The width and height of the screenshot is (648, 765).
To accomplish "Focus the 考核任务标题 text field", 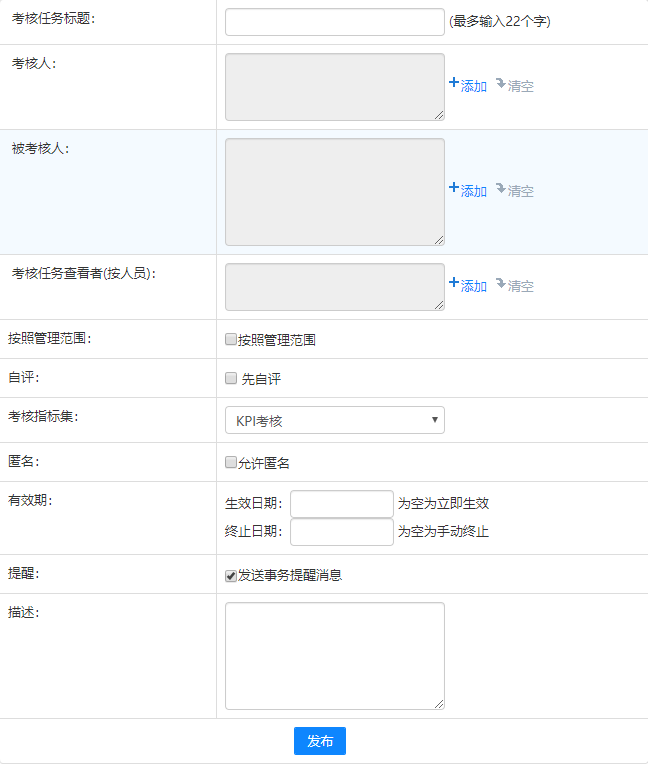I will [334, 22].
